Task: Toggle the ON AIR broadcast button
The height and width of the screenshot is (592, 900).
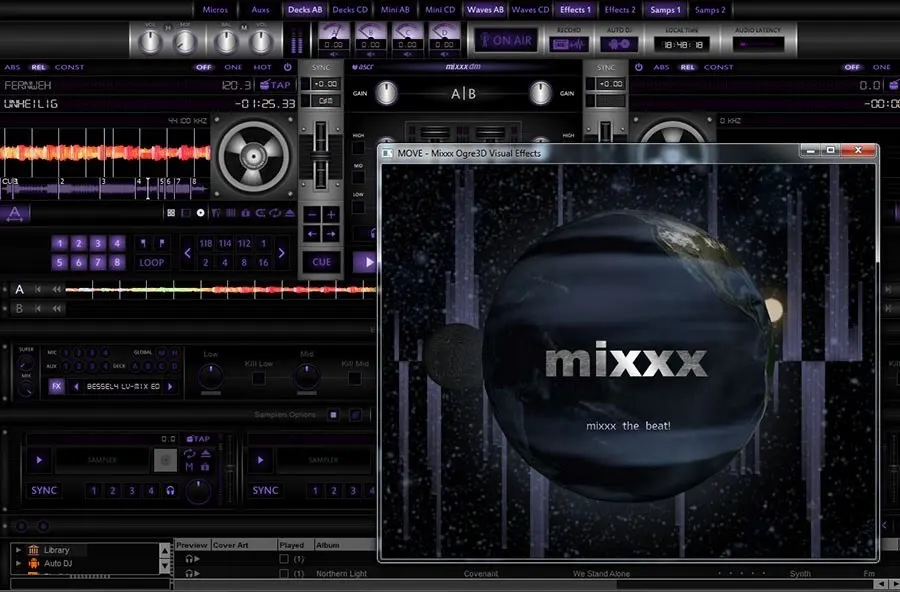Action: [x=506, y=40]
